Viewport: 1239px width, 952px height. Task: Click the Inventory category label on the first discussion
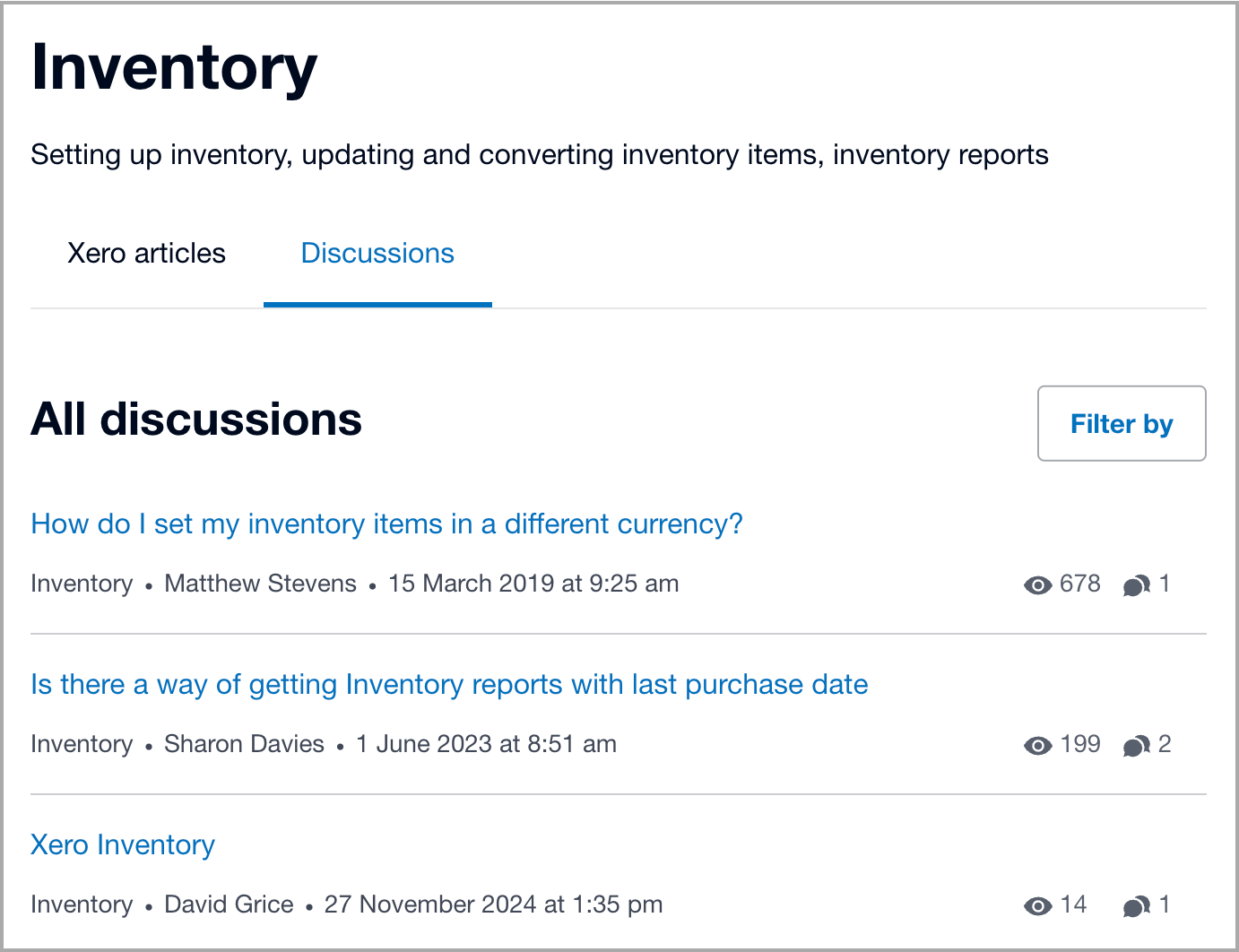82,584
